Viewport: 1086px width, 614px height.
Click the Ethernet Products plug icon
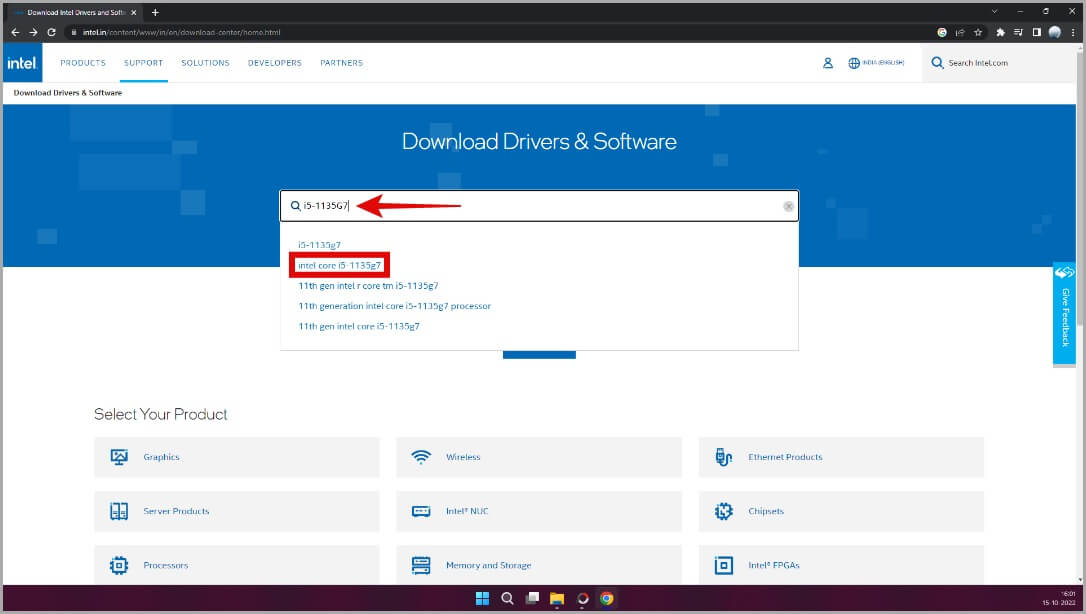724,457
